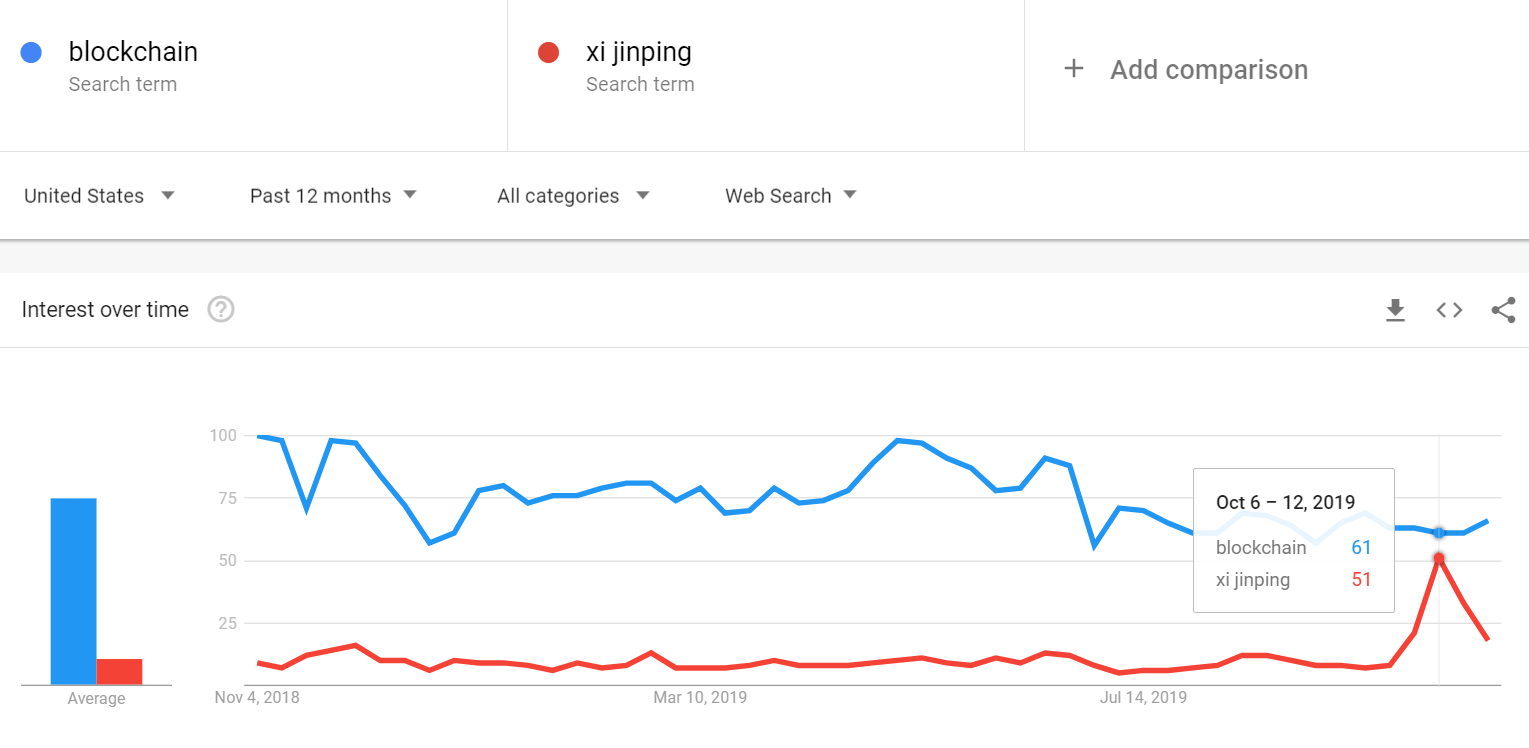The image size is (1529, 748).
Task: Open the All categories dropdown
Action: point(573,196)
